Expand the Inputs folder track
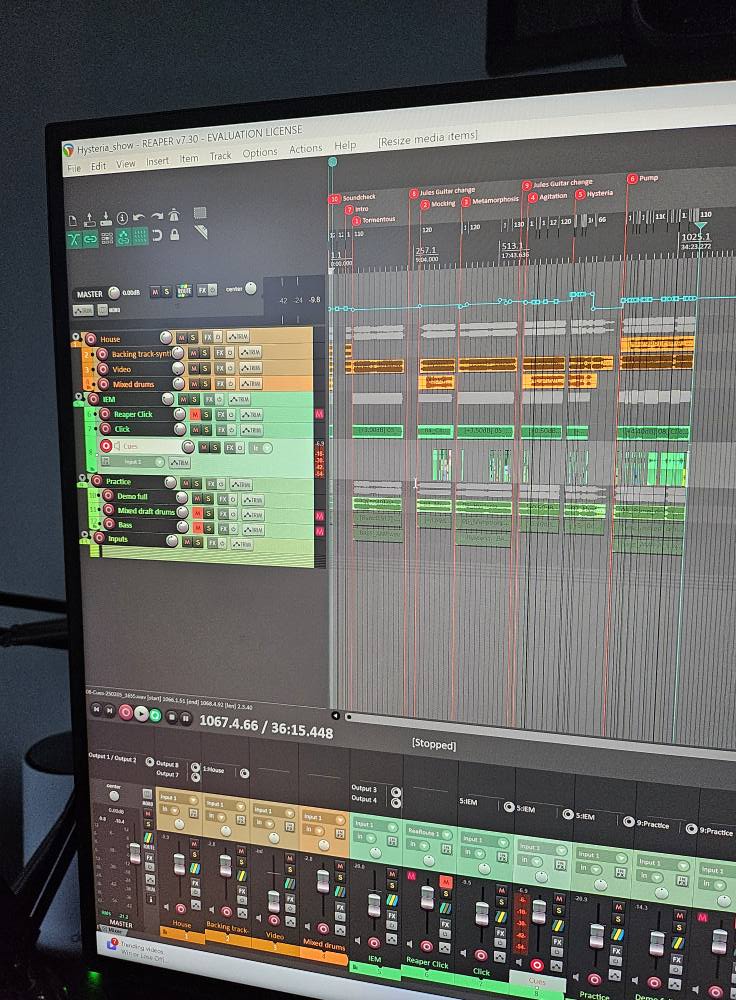Screen dimensions: 736x1000 (84, 536)
